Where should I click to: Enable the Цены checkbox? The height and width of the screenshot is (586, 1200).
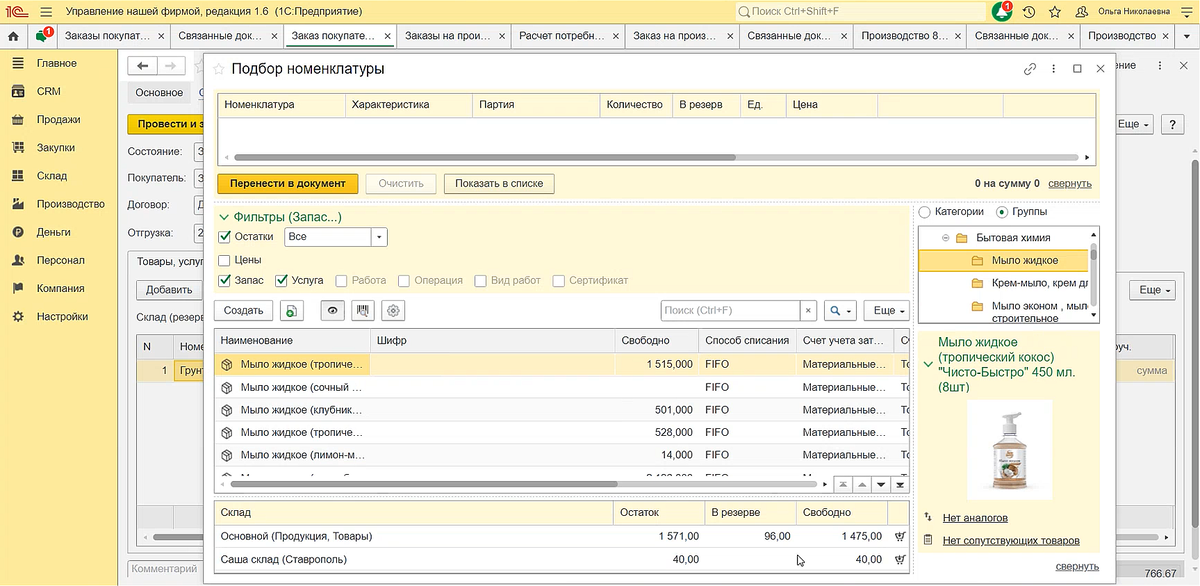click(x=225, y=260)
